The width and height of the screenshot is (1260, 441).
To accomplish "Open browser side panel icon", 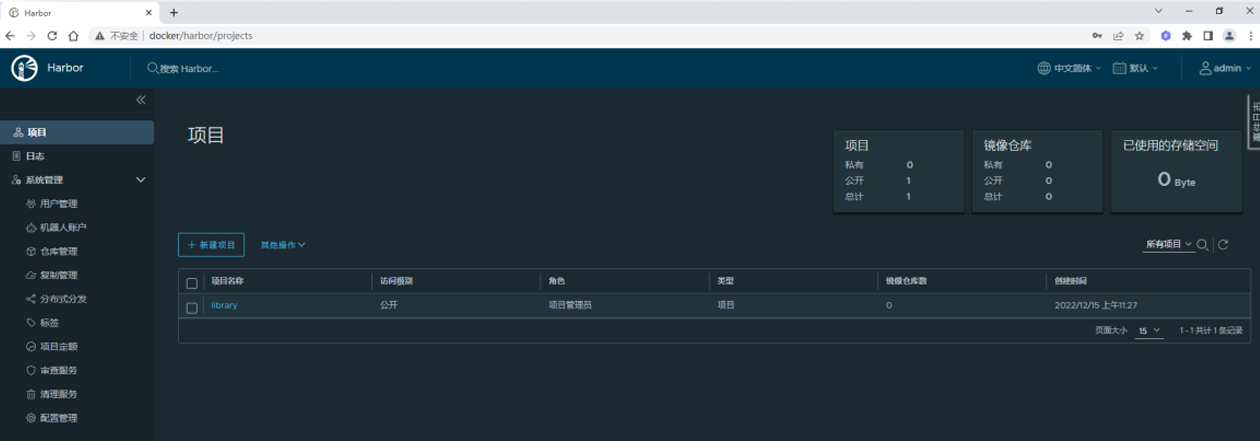I will (x=1208, y=36).
